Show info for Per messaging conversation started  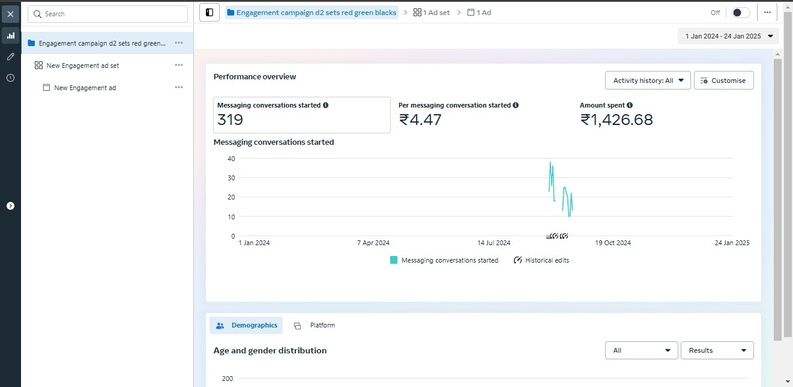[515, 105]
